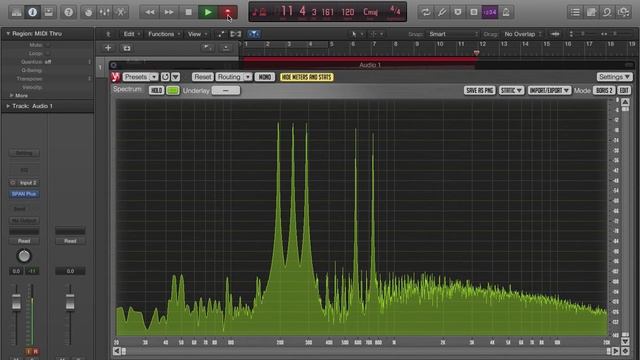Open the Drag No Overlap dropdown
The image size is (640, 360).
pyautogui.click(x=522, y=34)
